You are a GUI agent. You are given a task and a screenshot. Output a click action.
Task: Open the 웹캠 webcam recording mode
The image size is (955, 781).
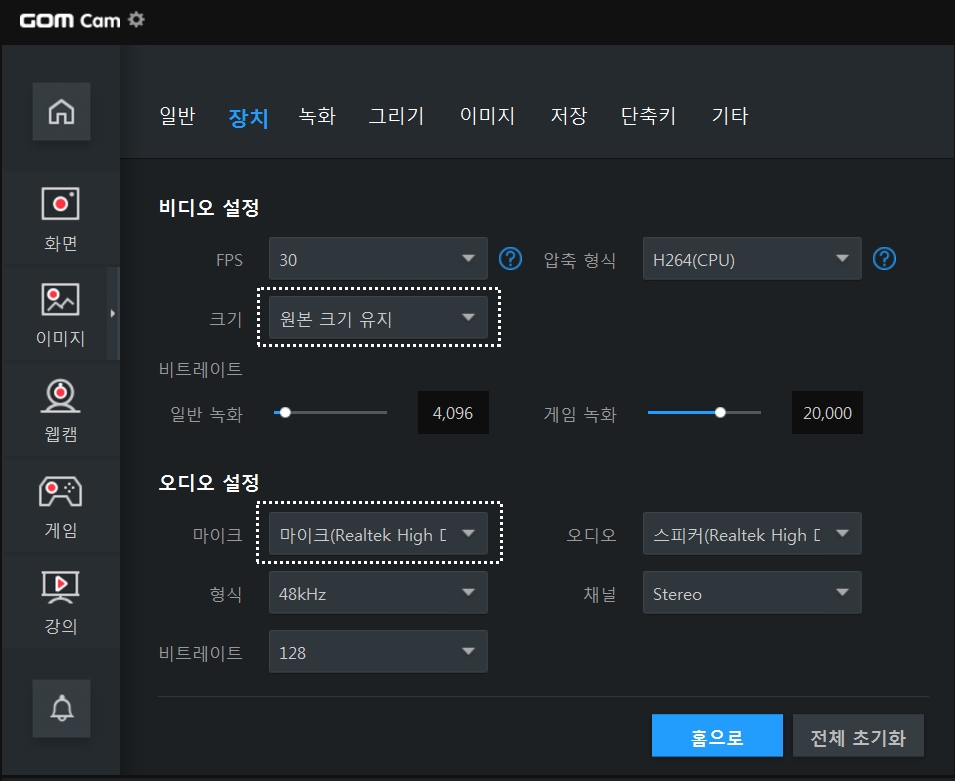tap(60, 410)
